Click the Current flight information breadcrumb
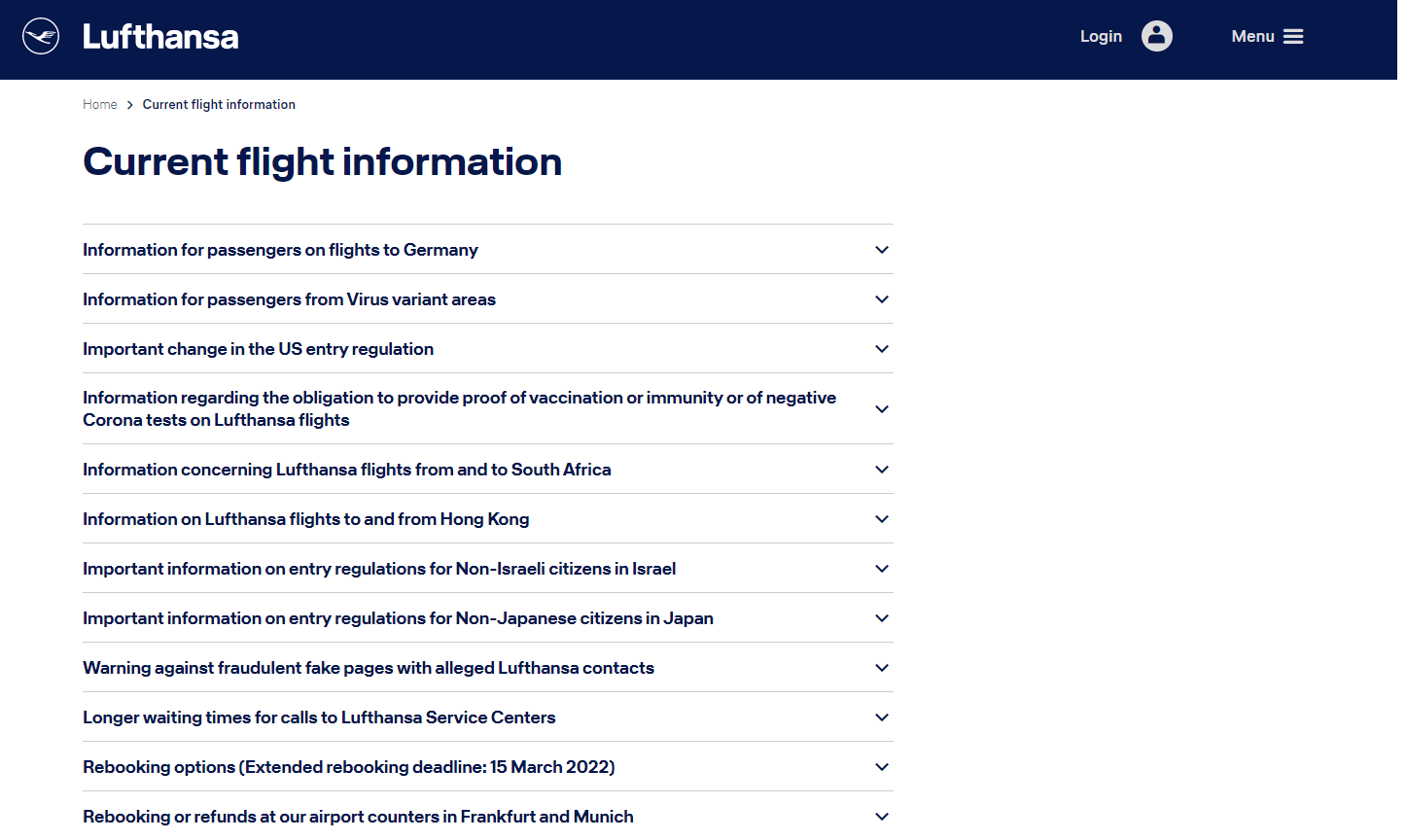Image resolution: width=1407 pixels, height=840 pixels. click(219, 104)
